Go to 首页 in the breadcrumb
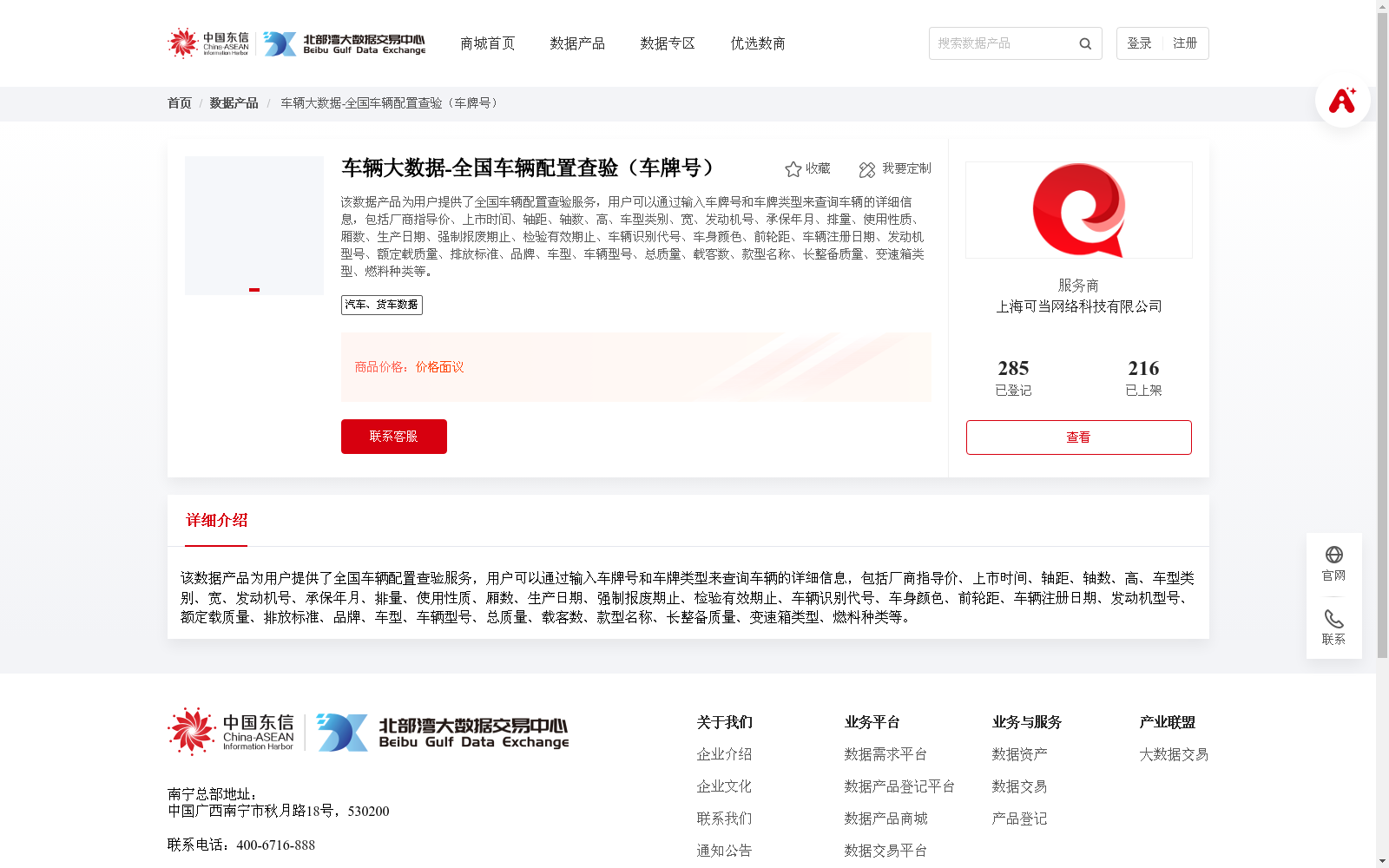This screenshot has width=1389, height=868. (180, 103)
